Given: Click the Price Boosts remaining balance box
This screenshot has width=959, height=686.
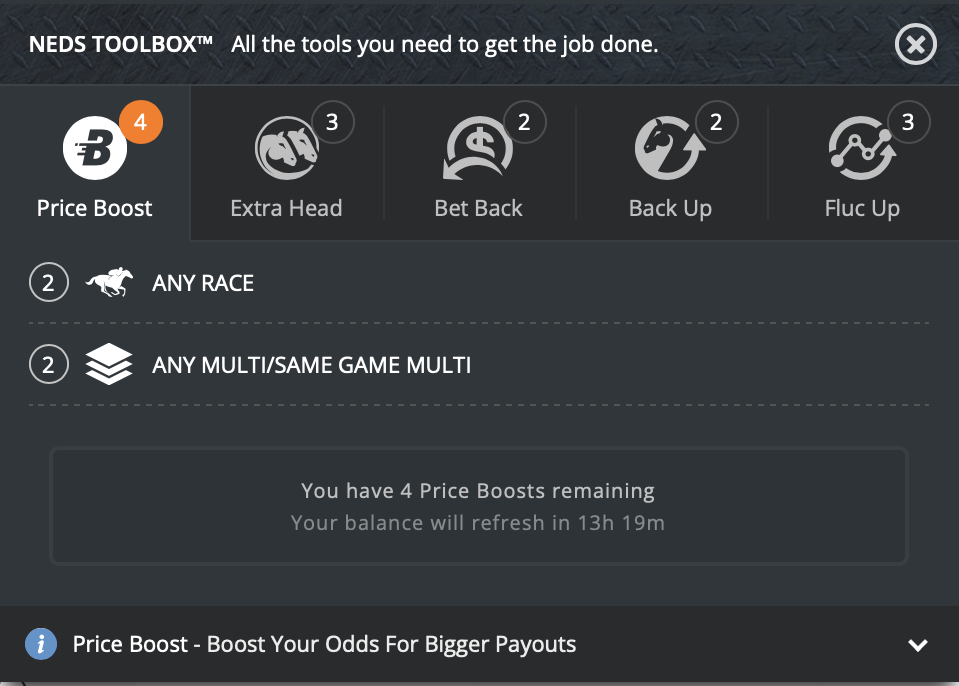Looking at the screenshot, I should pyautogui.click(x=479, y=506).
